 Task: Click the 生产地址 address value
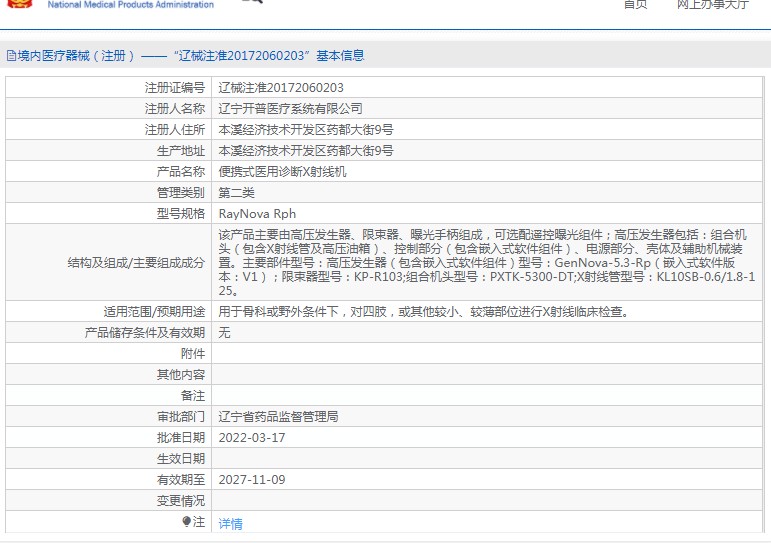pyautogui.click(x=306, y=151)
